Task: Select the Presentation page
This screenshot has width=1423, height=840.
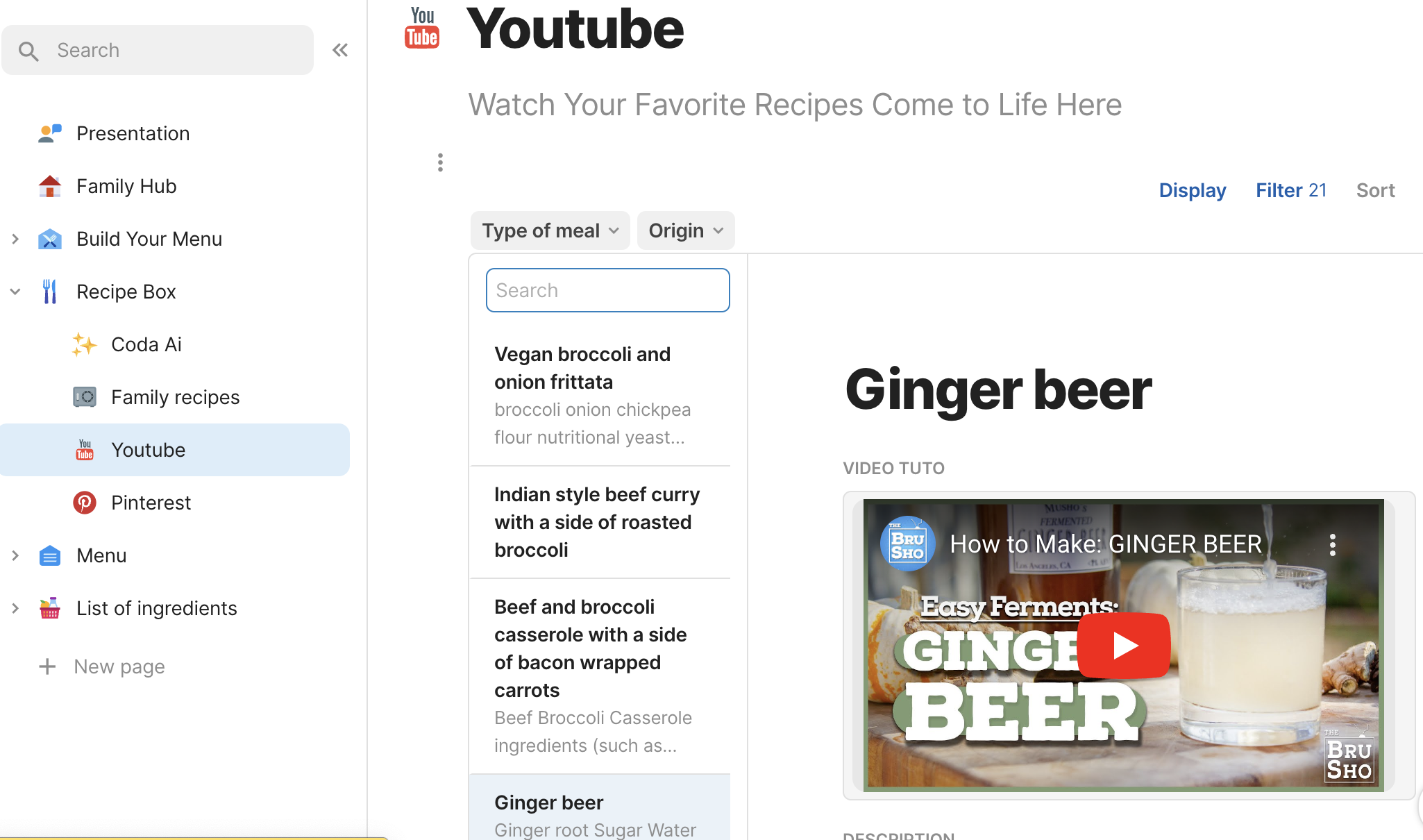Action: (x=133, y=133)
